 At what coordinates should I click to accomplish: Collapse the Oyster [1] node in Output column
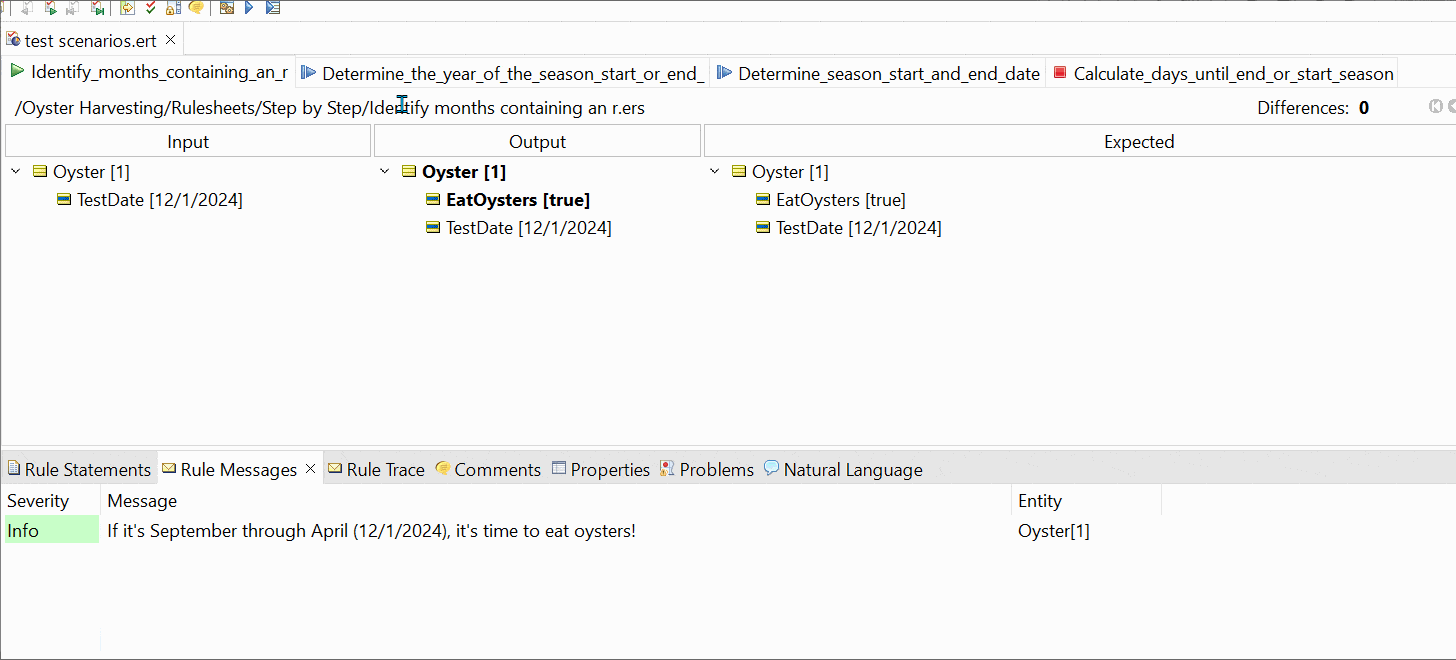[385, 172]
